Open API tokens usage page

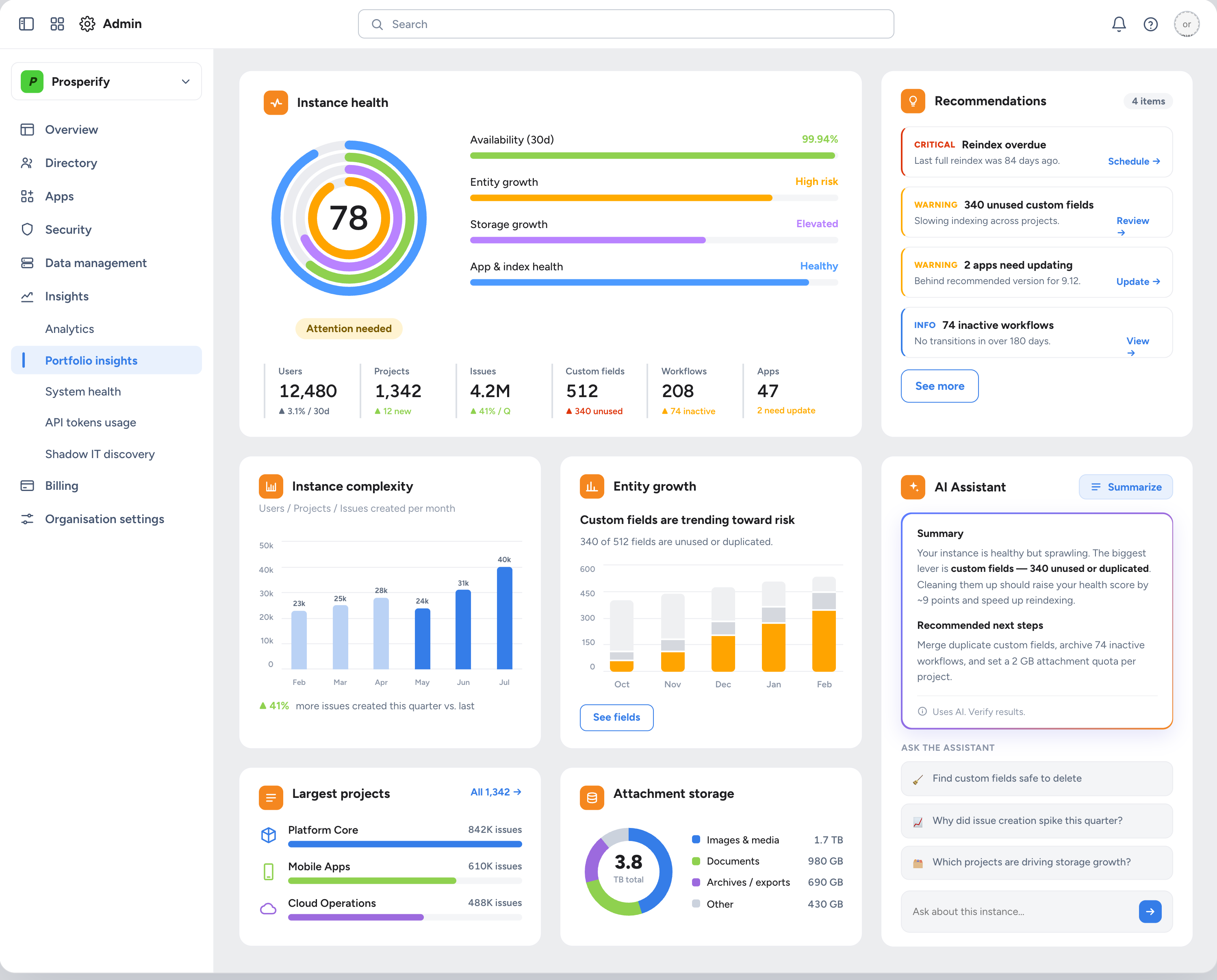[x=106, y=422]
